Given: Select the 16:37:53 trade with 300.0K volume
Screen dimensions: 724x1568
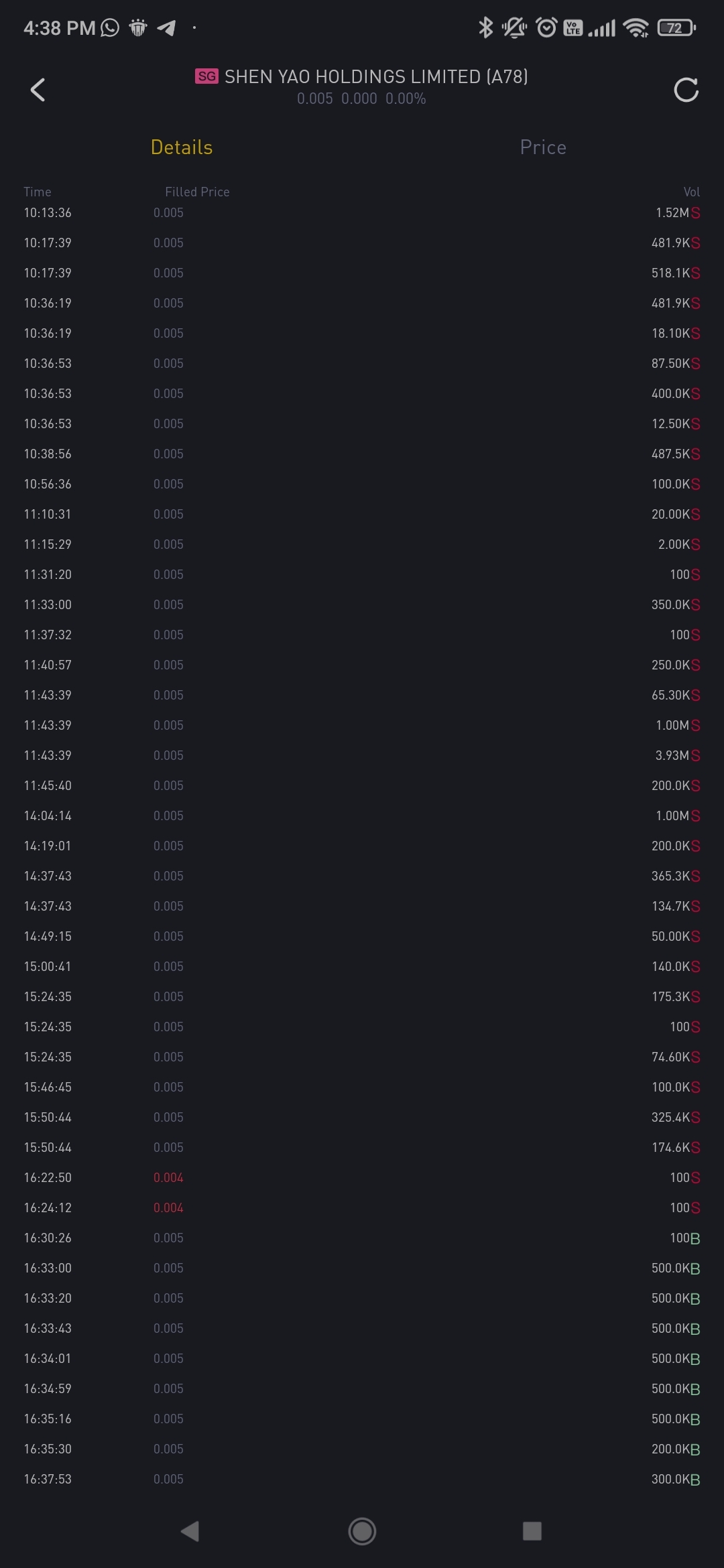Looking at the screenshot, I should coord(362,1479).
